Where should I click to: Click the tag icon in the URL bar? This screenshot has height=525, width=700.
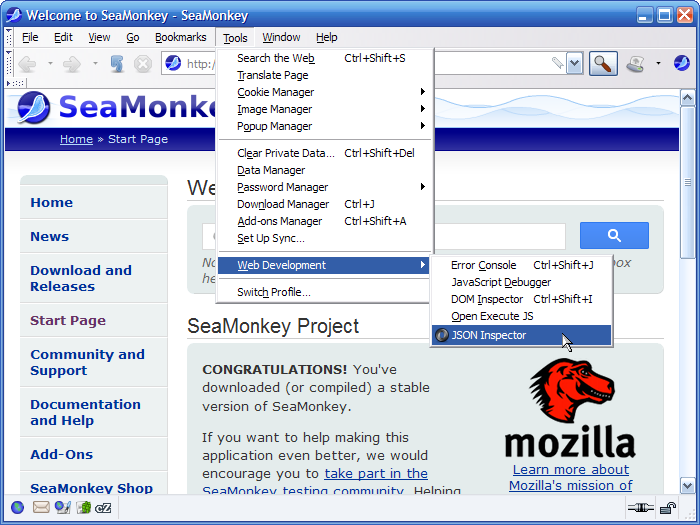pos(558,63)
